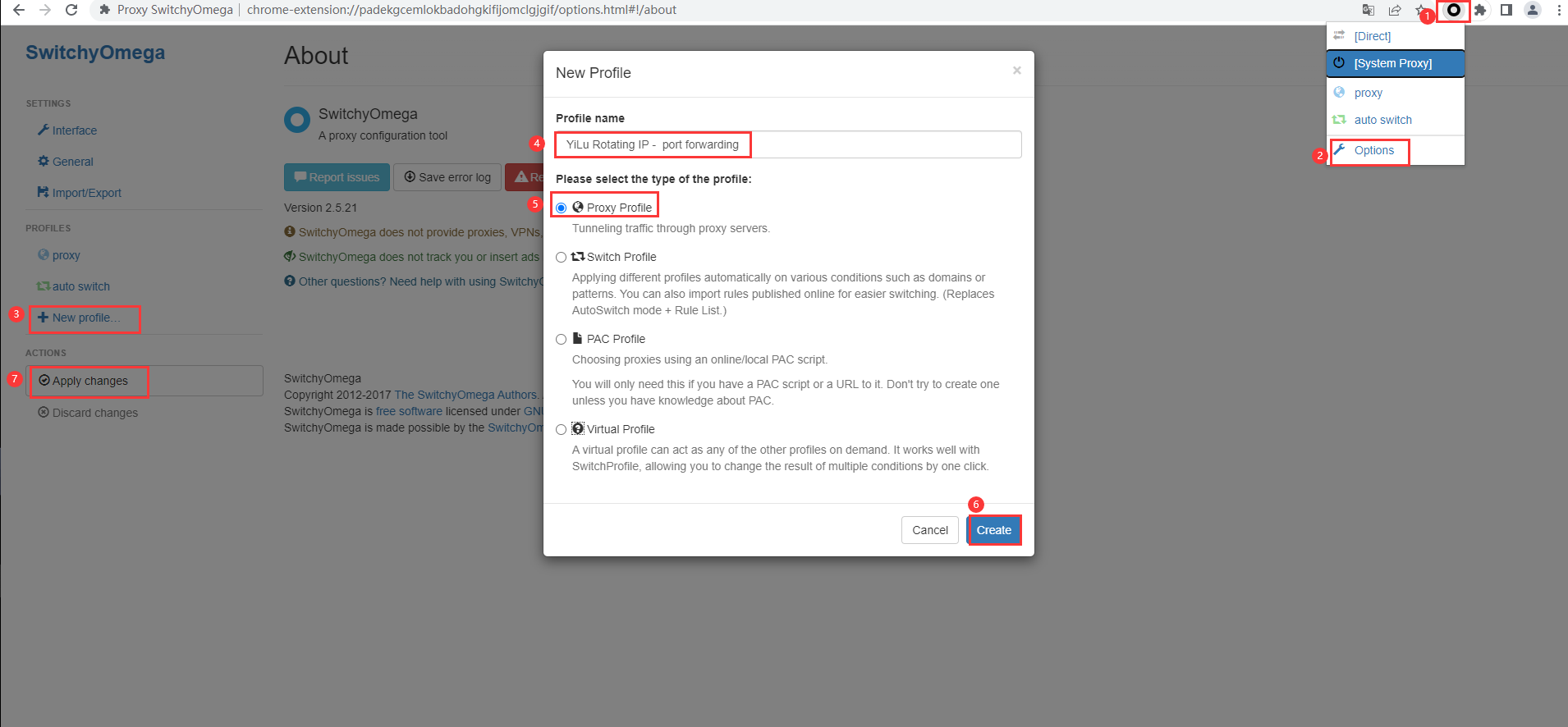
Task: Click the 'Version 2.5.21' text
Action: click(x=320, y=208)
